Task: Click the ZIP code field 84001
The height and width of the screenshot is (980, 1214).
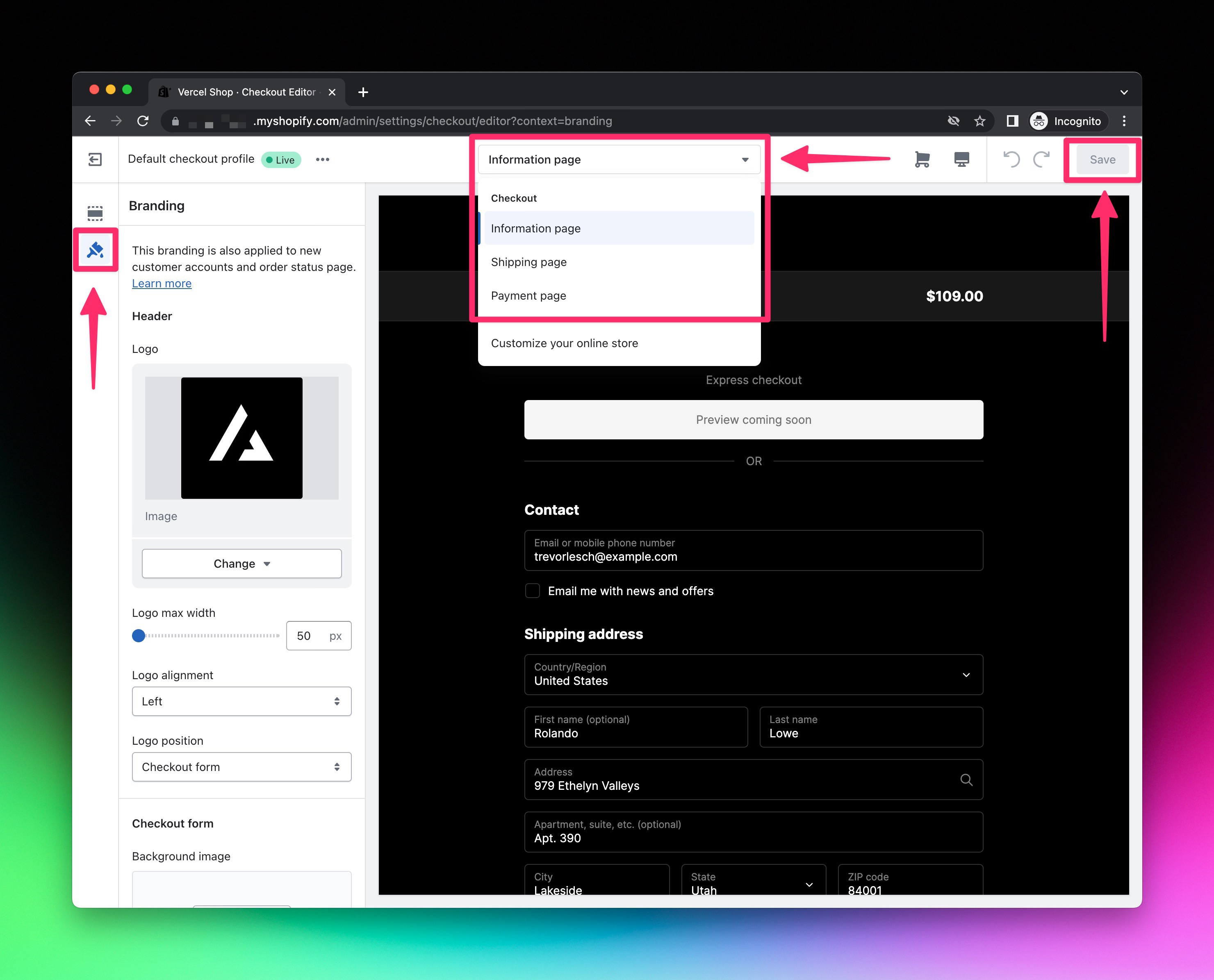Action: click(910, 880)
